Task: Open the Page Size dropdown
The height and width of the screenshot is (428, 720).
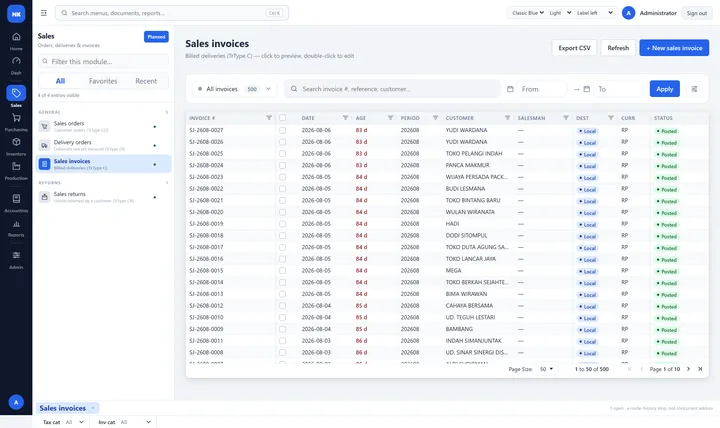Action: click(x=546, y=369)
